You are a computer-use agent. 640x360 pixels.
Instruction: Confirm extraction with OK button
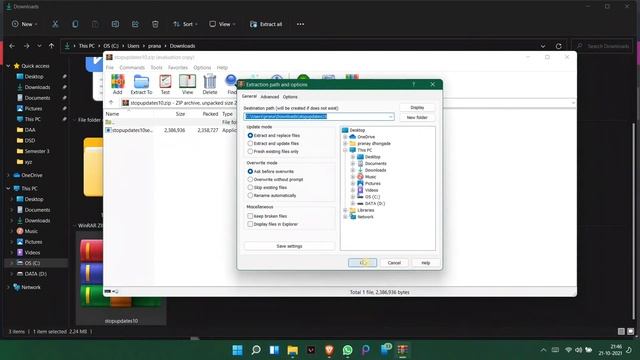pos(362,263)
